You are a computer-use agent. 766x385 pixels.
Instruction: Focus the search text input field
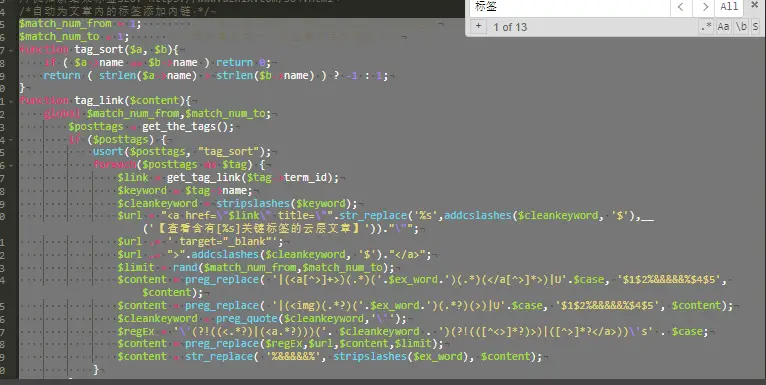[570, 7]
